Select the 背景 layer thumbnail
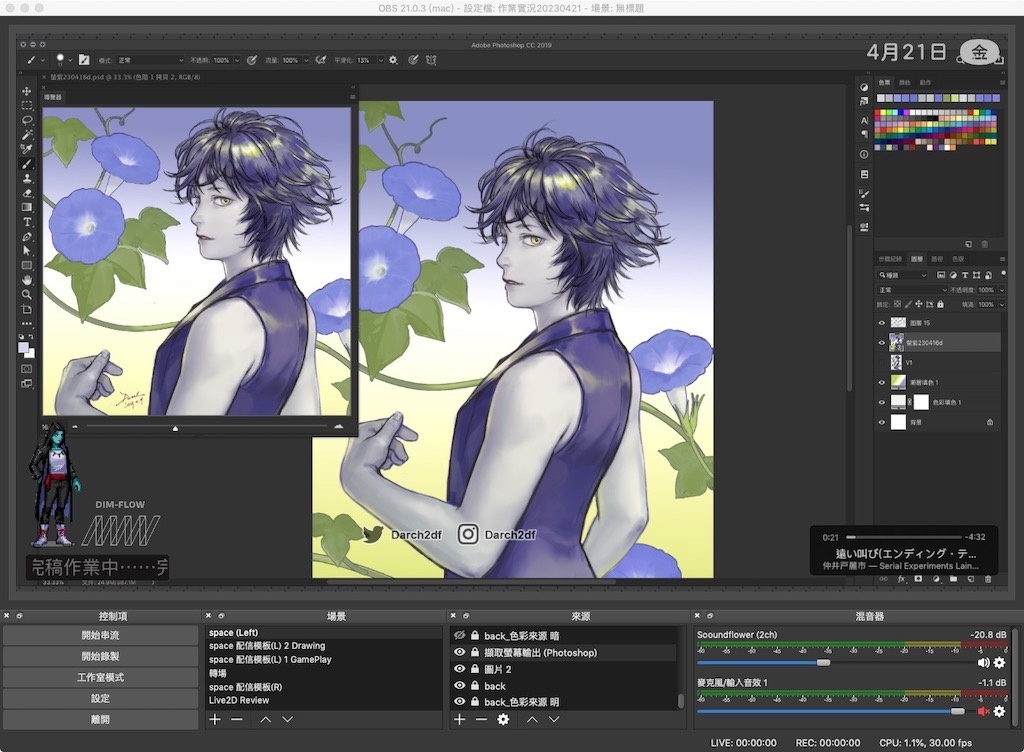 coord(899,422)
